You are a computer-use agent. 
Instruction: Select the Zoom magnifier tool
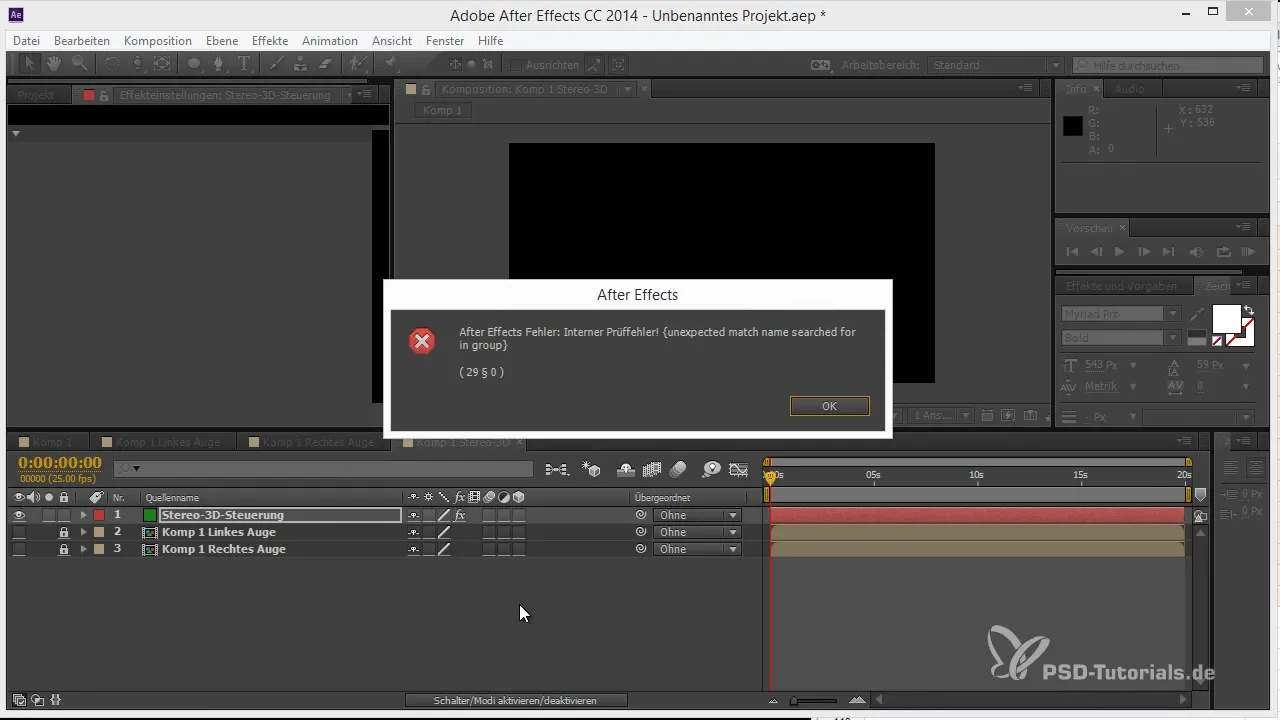(78, 64)
